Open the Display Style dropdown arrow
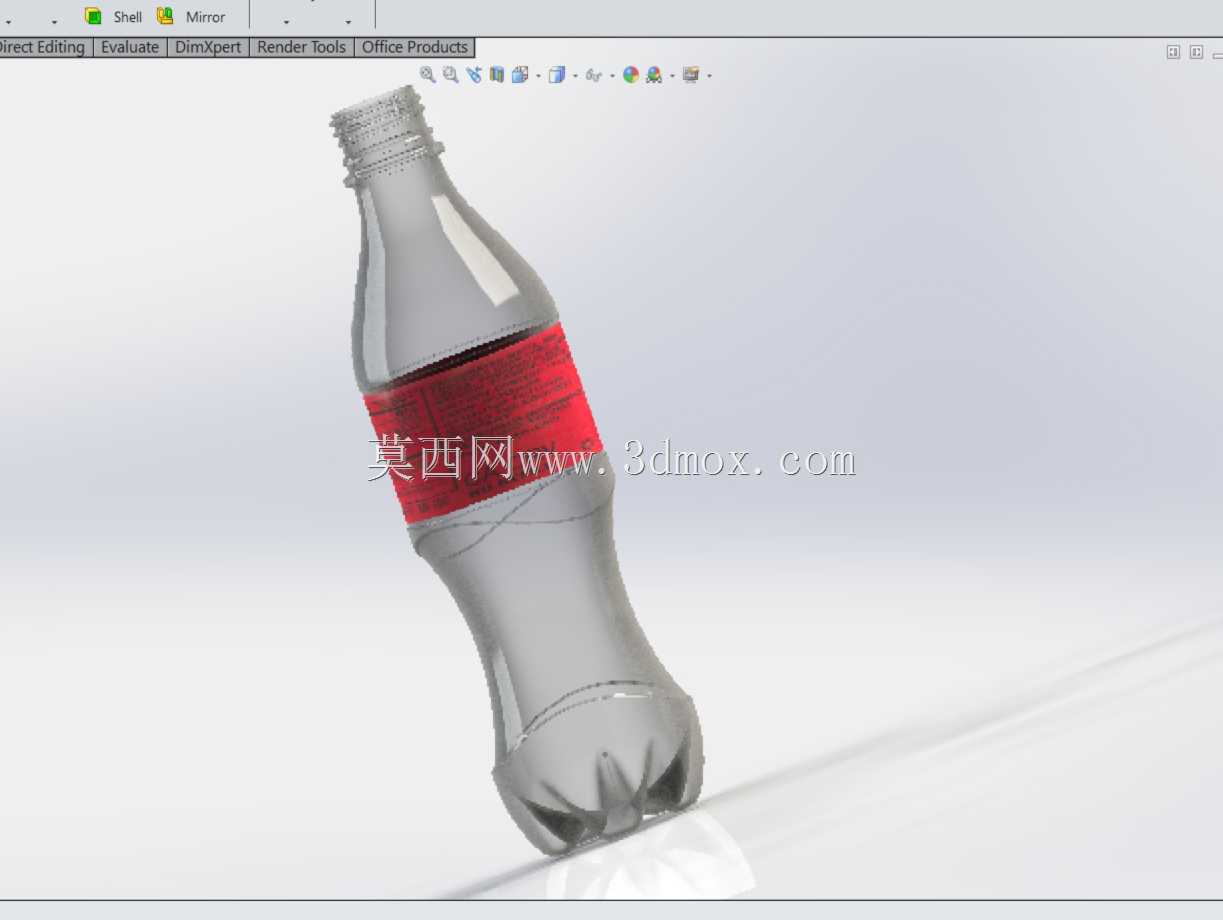 pos(576,76)
